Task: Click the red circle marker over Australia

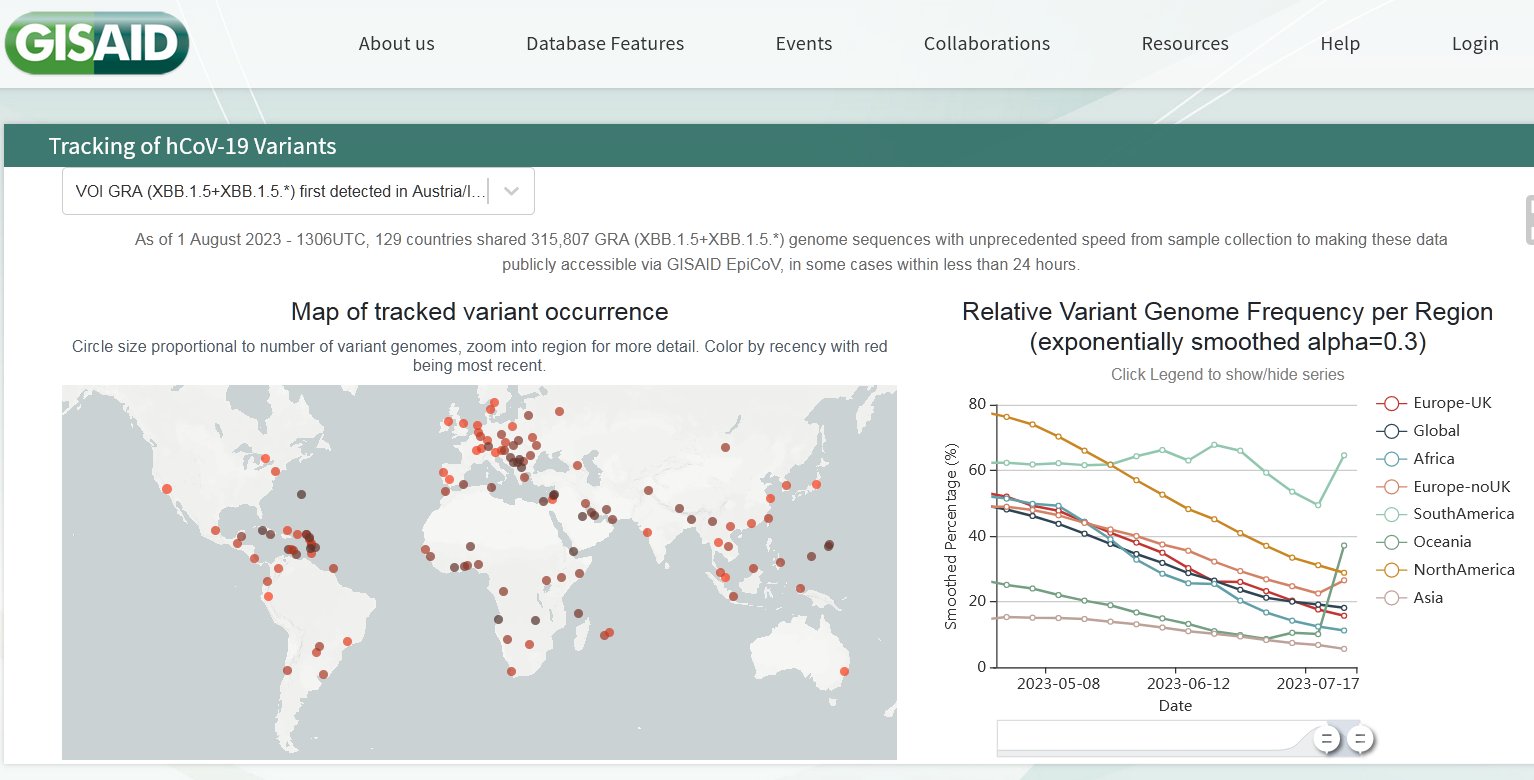Action: pyautogui.click(x=845, y=672)
